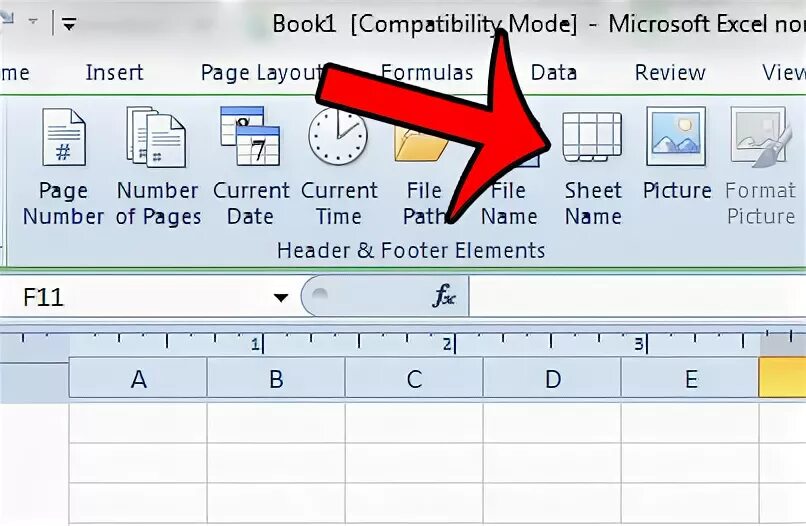Open the View ribbon tab

(783, 72)
